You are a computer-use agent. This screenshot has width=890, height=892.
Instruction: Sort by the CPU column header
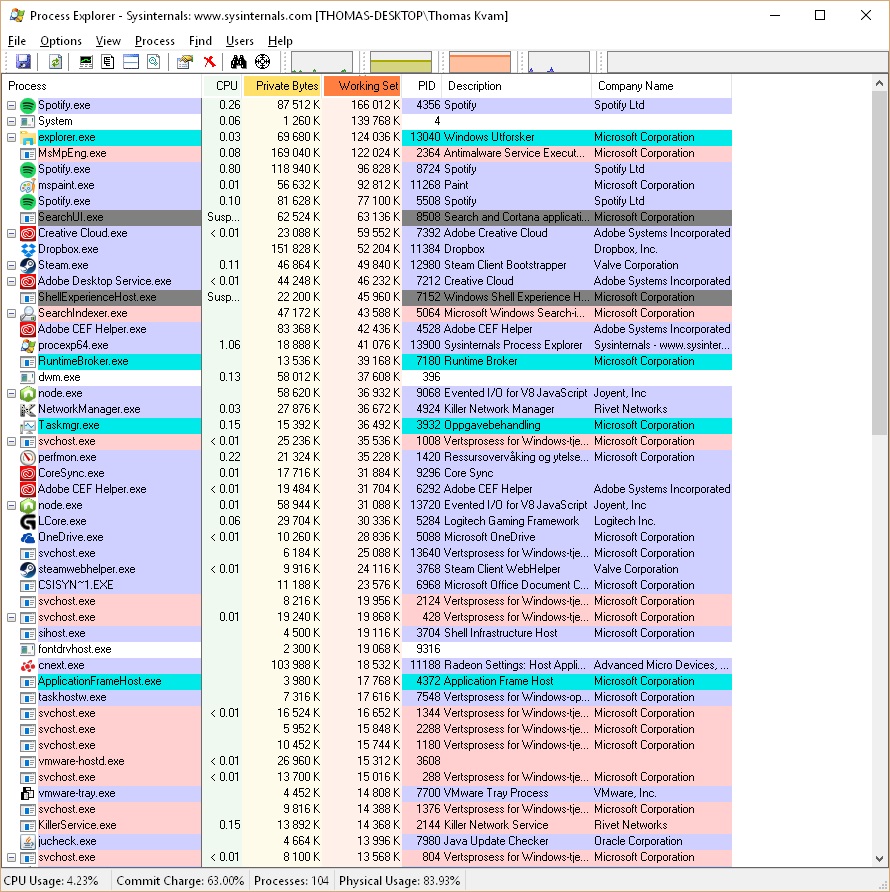222,86
